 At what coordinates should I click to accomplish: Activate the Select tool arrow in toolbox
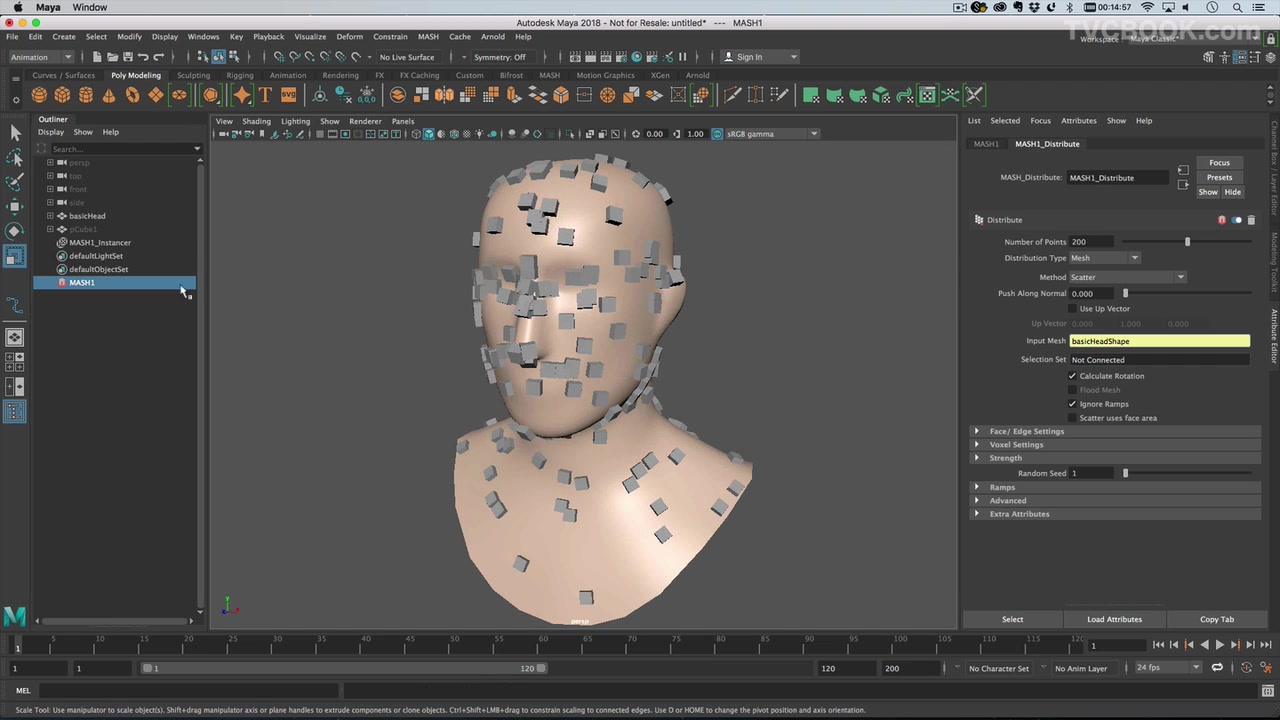coord(15,133)
